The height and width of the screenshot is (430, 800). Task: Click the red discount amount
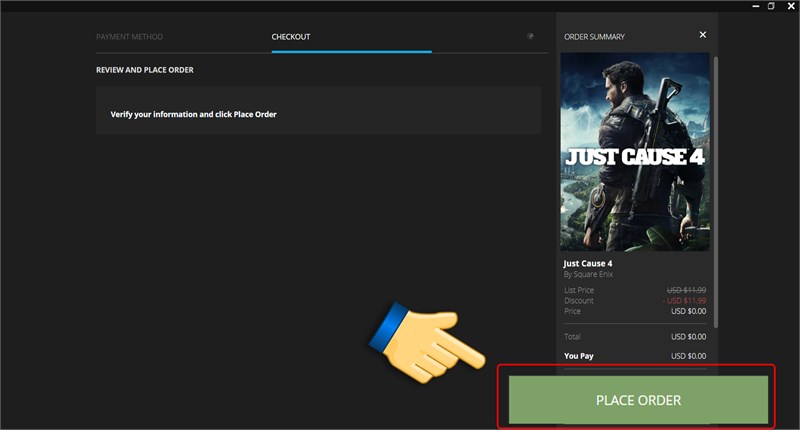click(685, 300)
